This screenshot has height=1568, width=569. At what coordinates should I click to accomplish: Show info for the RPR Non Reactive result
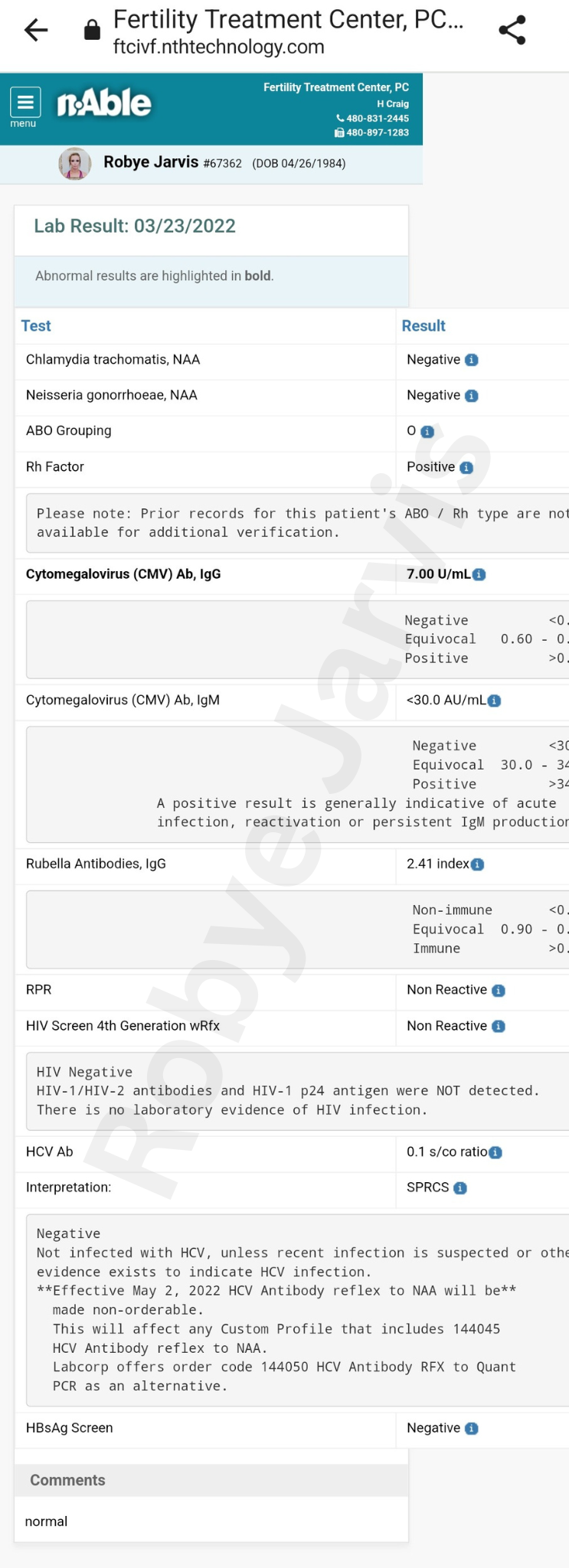[x=499, y=991]
